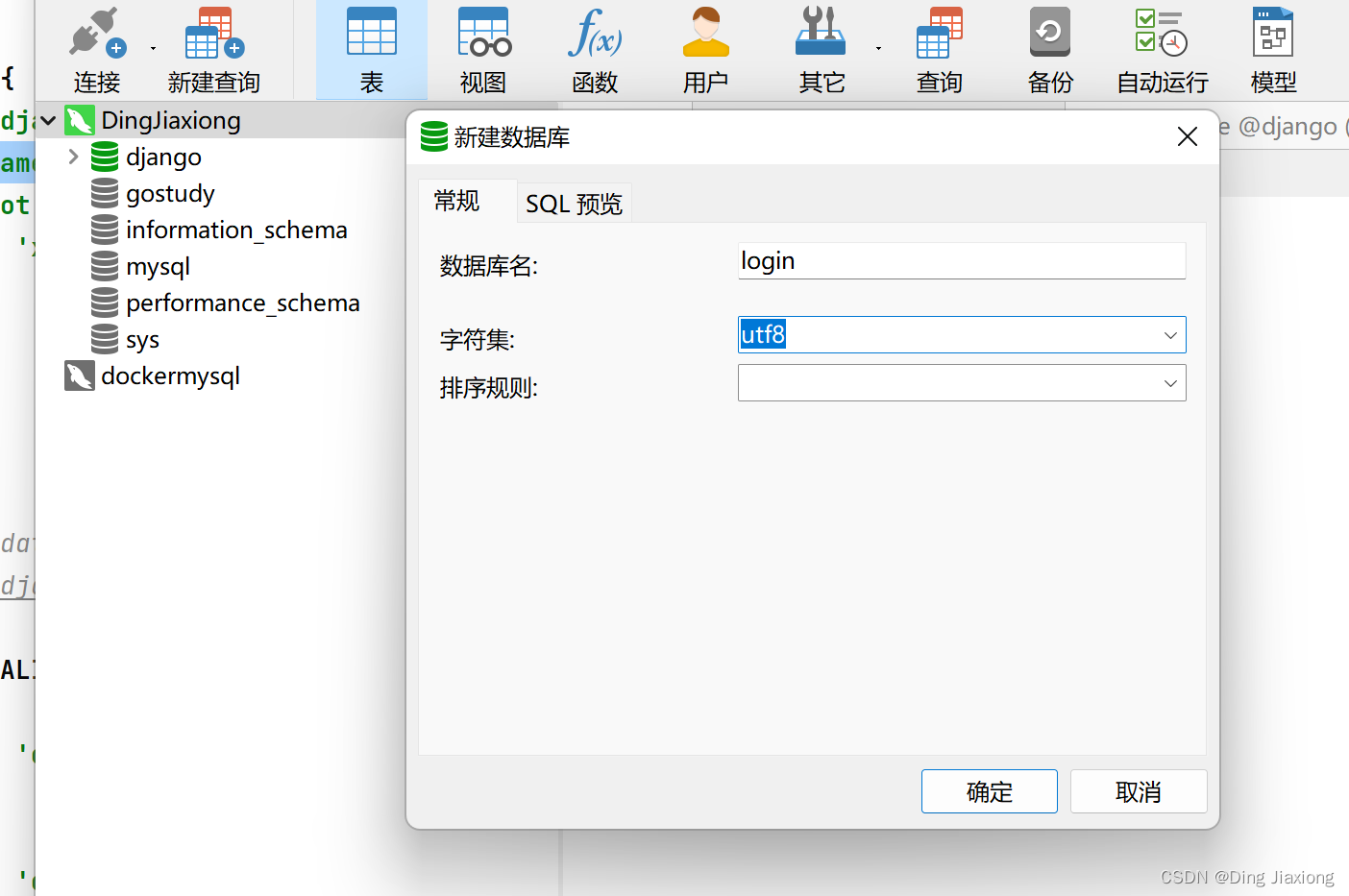Screen dimensions: 1349x896
Task: Open the 模型 (Model) toolbar icon
Action: click(x=1273, y=32)
